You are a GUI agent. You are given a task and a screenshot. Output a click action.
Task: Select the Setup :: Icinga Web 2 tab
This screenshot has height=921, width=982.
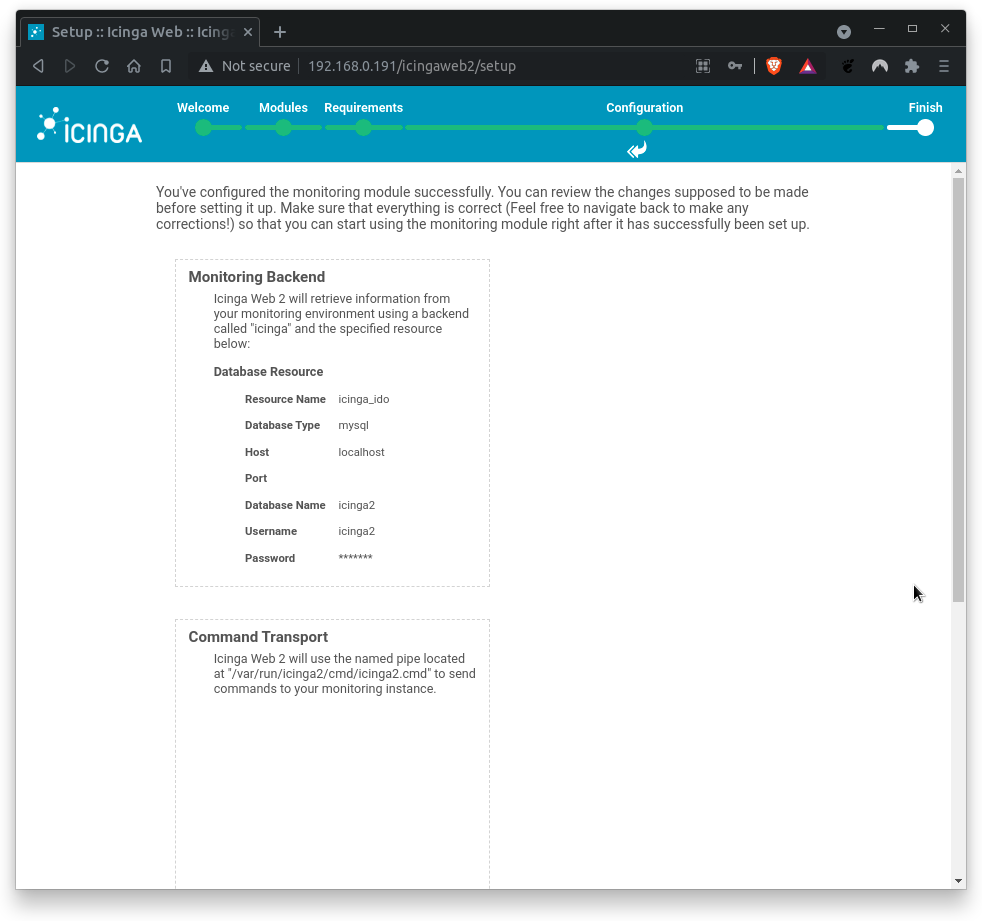140,31
